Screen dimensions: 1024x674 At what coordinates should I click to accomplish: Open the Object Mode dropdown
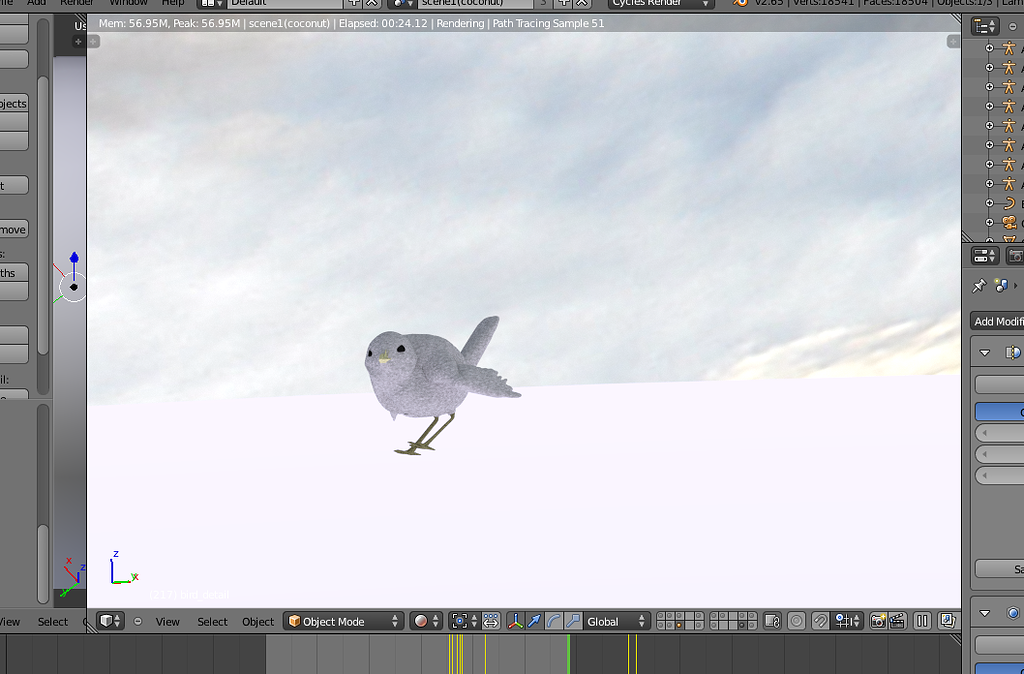point(344,621)
